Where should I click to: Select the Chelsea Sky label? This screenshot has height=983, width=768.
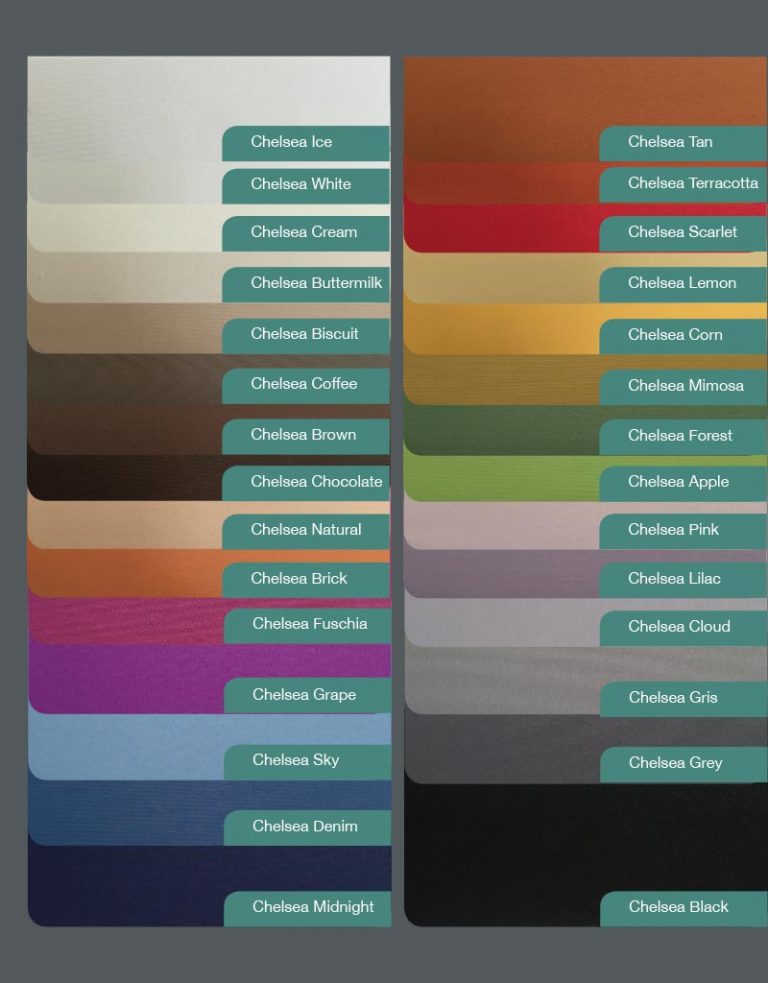point(307,762)
